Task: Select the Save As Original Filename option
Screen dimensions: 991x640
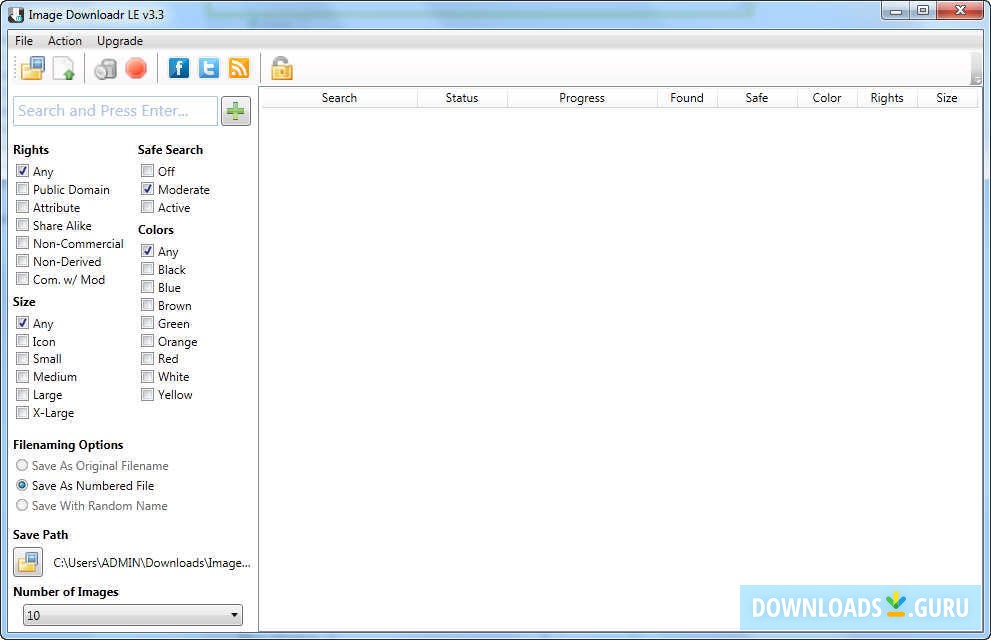Action: coord(21,465)
